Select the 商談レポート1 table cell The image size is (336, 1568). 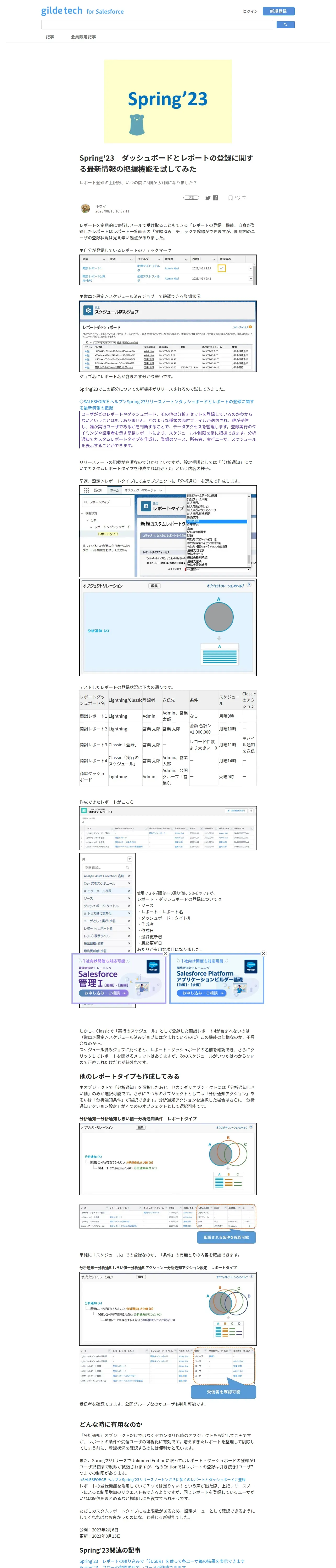[x=93, y=716]
